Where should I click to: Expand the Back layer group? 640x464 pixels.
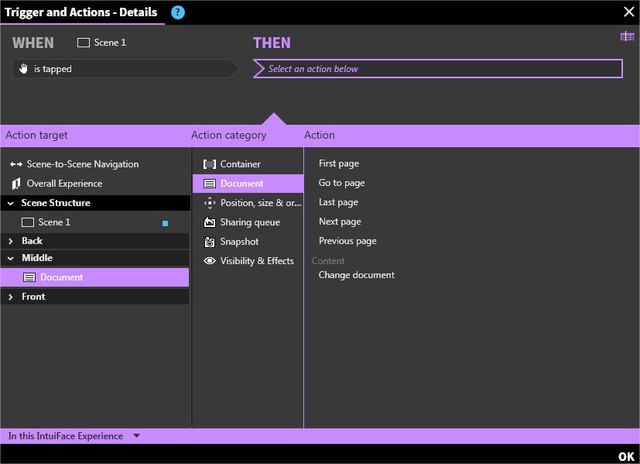coord(11,241)
